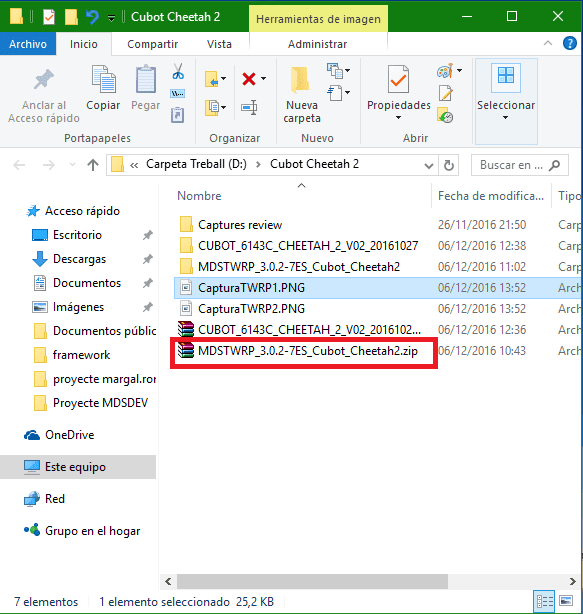This screenshot has height=614, width=583.
Task: Unpin Escritorio from quick access
Action: 148,235
